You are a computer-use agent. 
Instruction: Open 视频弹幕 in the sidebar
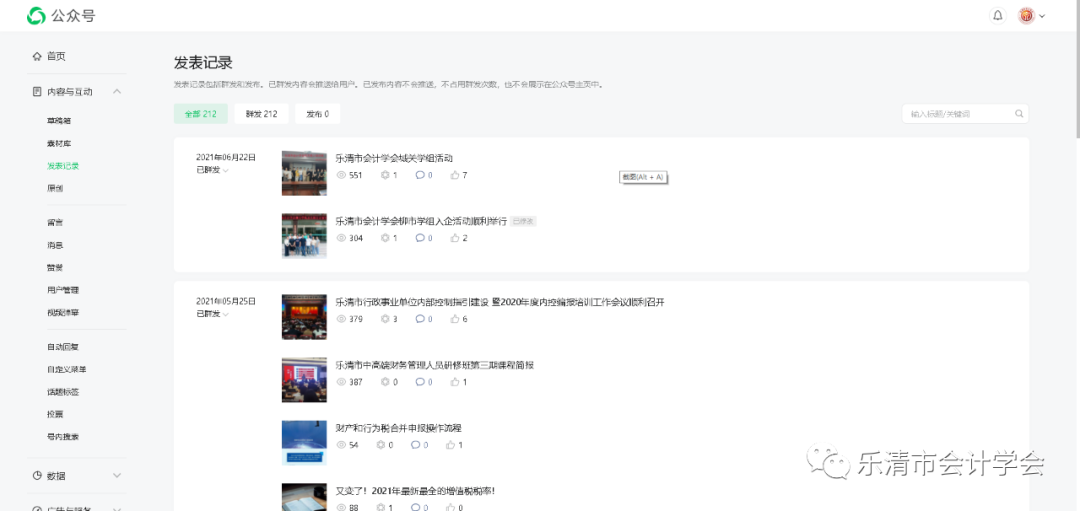point(63,313)
